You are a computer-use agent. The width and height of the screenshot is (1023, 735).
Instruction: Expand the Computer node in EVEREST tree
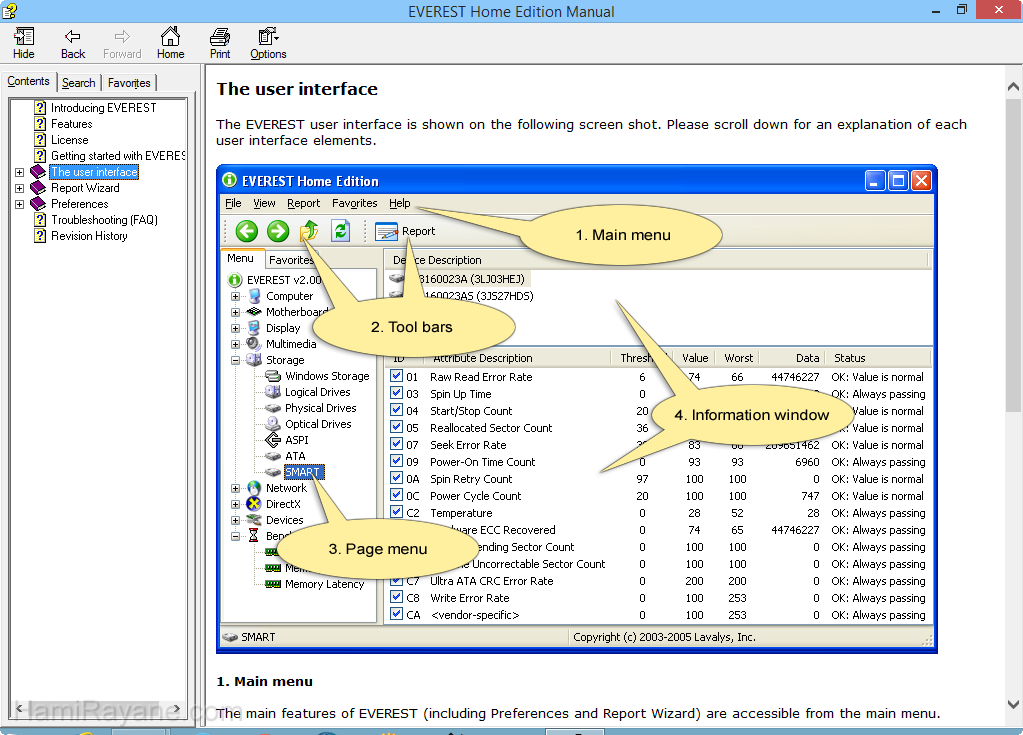click(x=236, y=296)
